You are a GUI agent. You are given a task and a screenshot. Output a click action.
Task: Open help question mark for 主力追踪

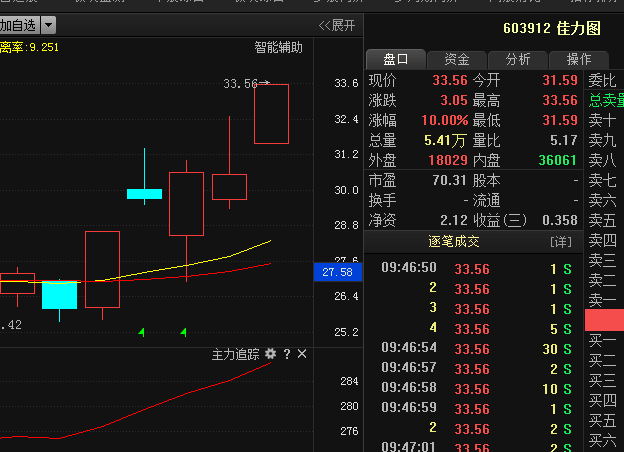(x=287, y=354)
